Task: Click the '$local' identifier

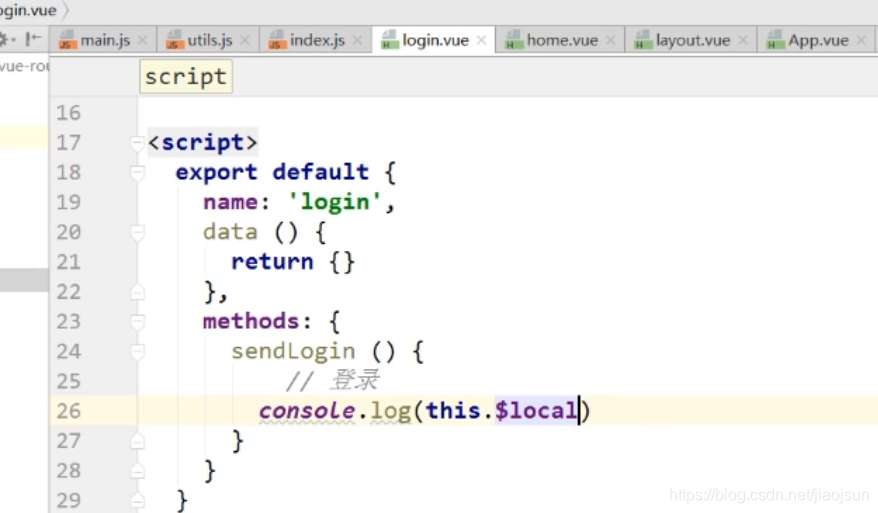Action: pos(536,411)
